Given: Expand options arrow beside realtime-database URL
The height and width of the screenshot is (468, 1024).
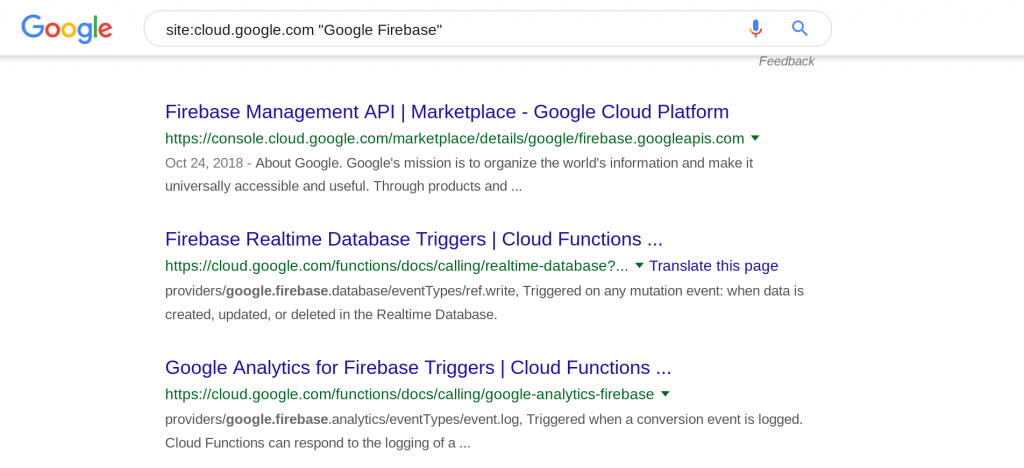Looking at the screenshot, I should (639, 266).
